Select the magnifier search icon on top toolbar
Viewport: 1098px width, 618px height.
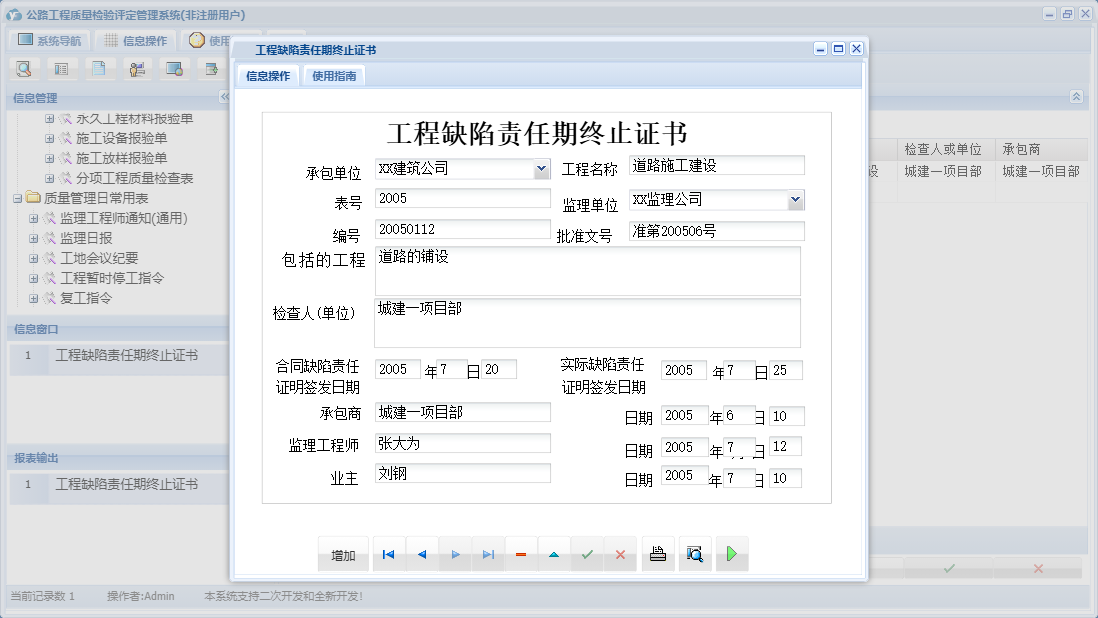click(x=24, y=68)
